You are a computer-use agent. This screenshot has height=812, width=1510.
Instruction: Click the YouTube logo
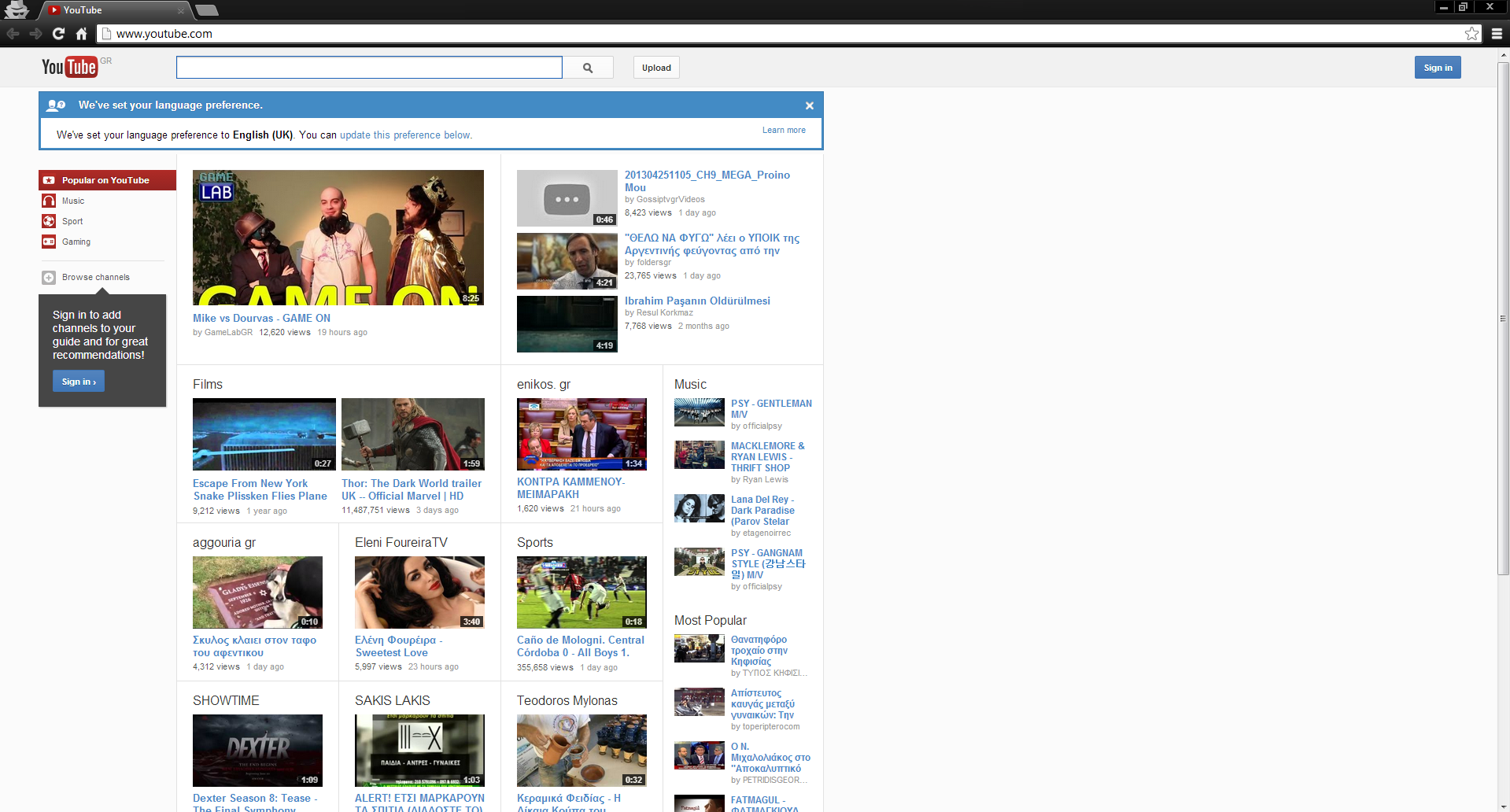[x=70, y=67]
